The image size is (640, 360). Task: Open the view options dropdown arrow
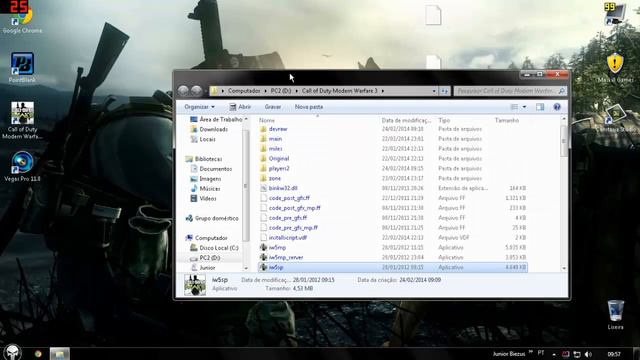[x=524, y=107]
